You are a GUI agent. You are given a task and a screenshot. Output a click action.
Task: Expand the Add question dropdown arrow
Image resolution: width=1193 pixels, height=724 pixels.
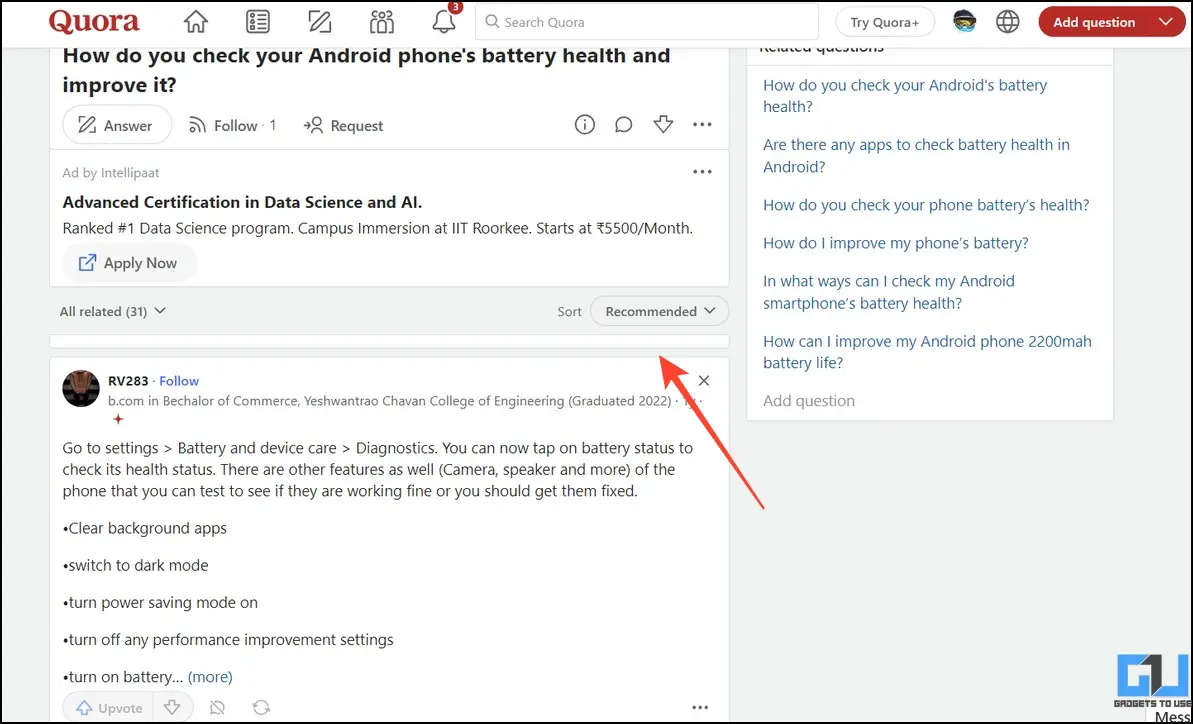1166,22
